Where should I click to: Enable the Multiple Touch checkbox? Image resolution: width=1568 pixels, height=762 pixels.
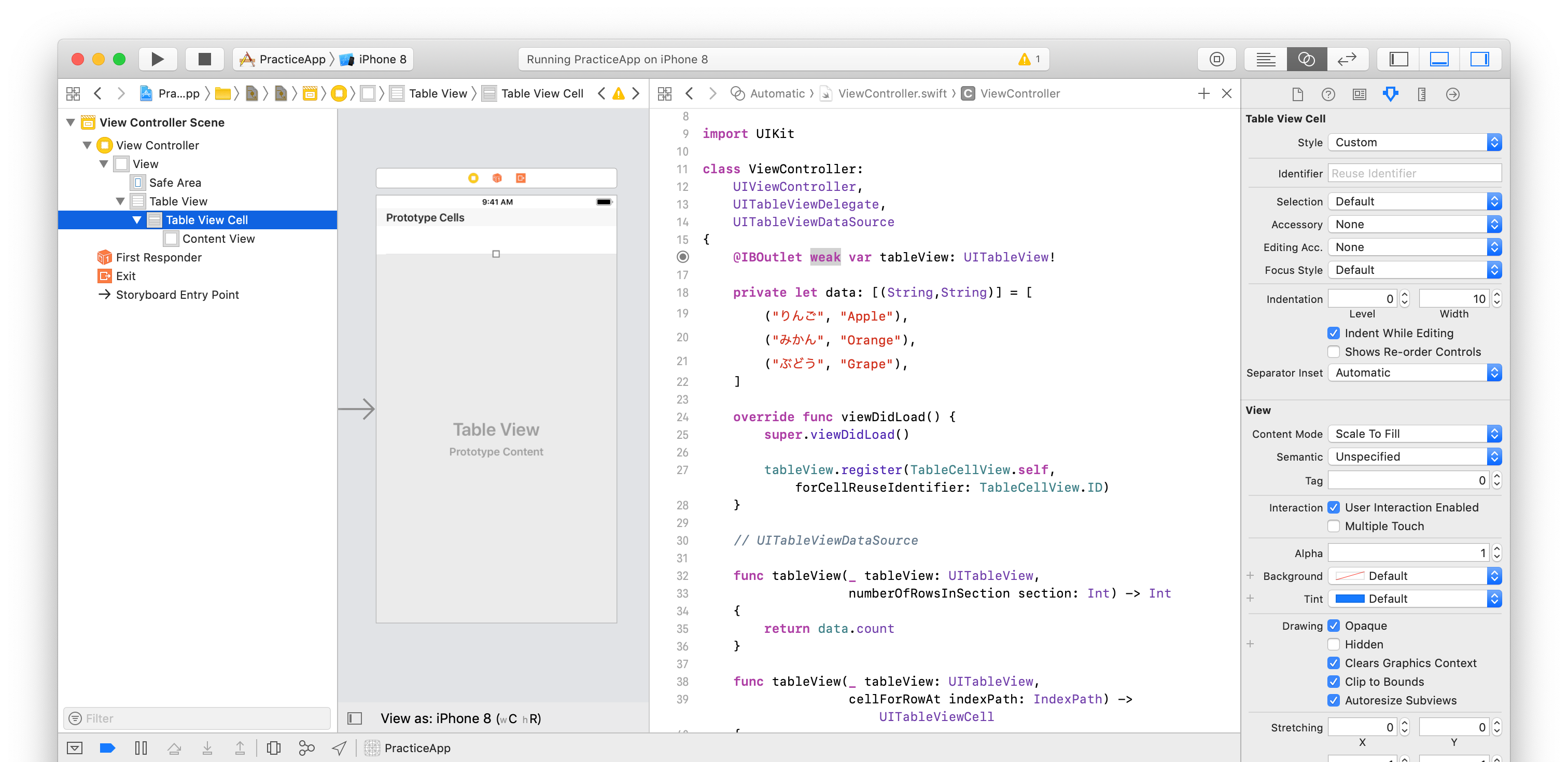[1333, 527]
